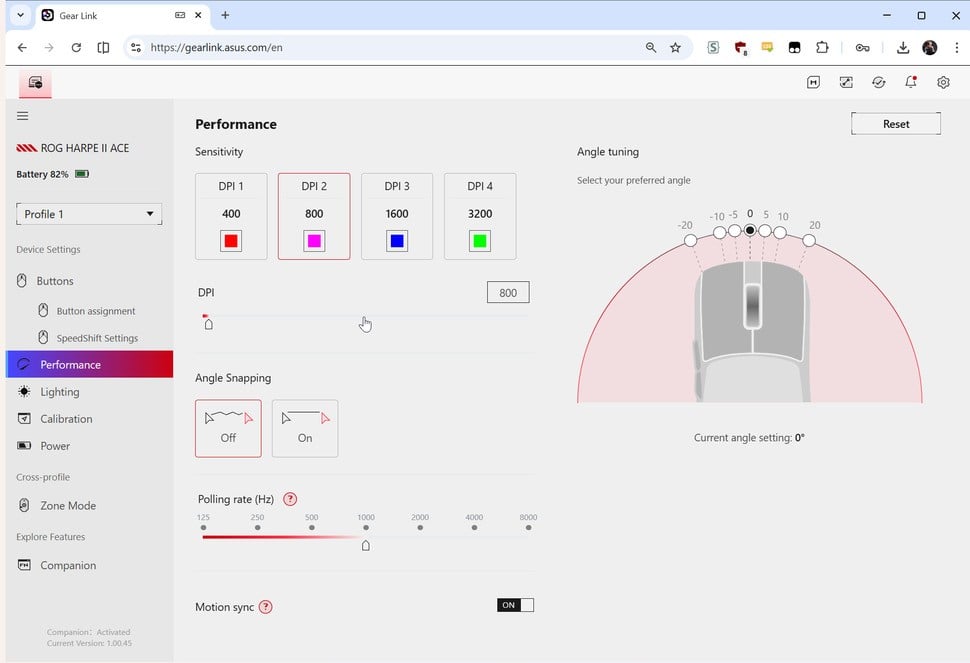The width and height of the screenshot is (970, 663).
Task: Open the browser three-dot menu
Action: (x=956, y=48)
